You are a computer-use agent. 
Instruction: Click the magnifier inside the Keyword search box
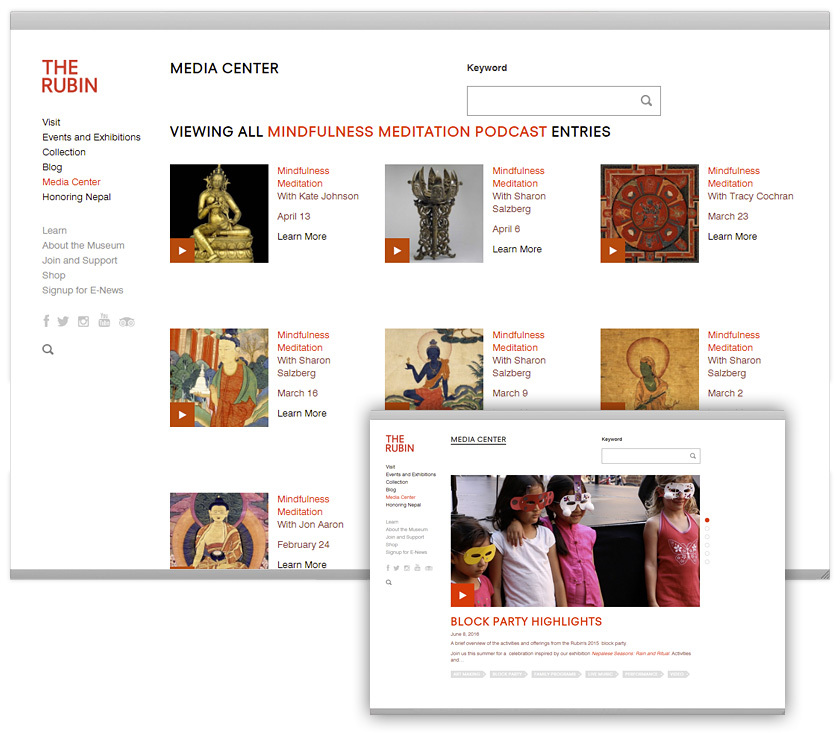point(646,101)
